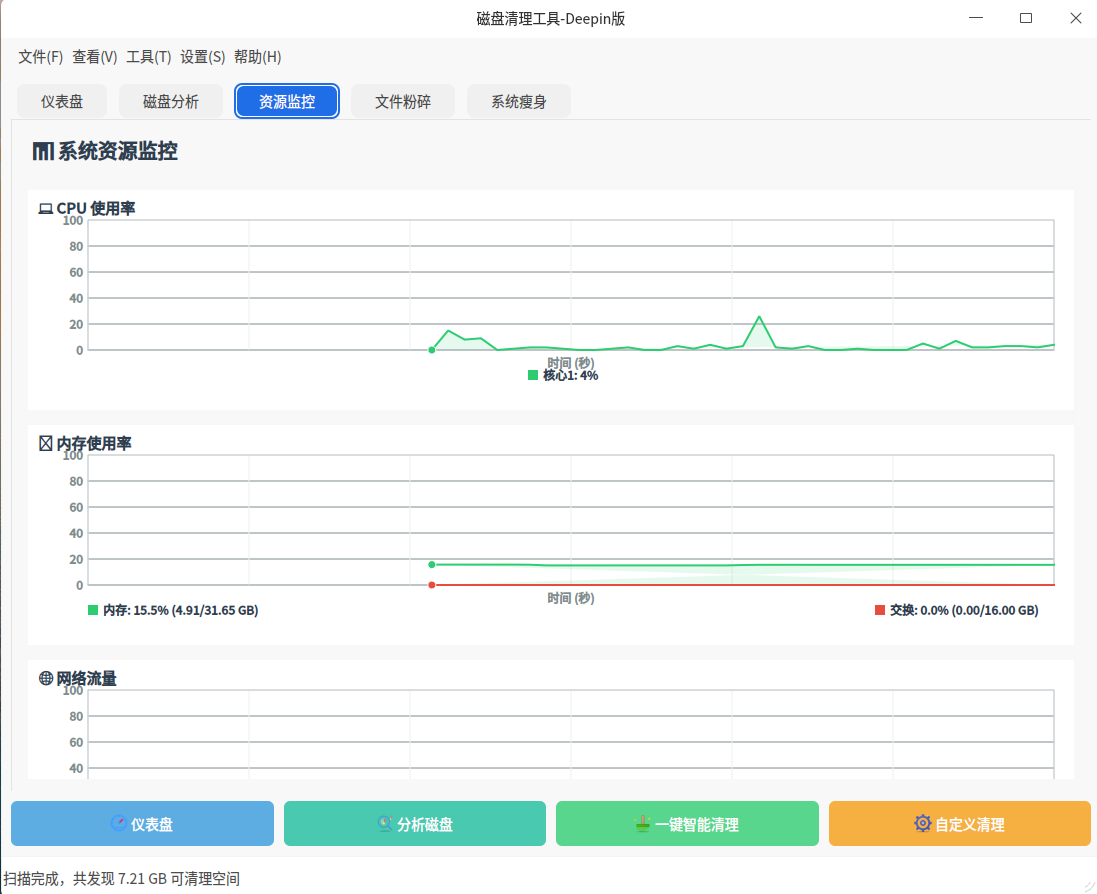Minimize the 磁盘清理工具 window
The image size is (1097, 894).
click(x=976, y=18)
